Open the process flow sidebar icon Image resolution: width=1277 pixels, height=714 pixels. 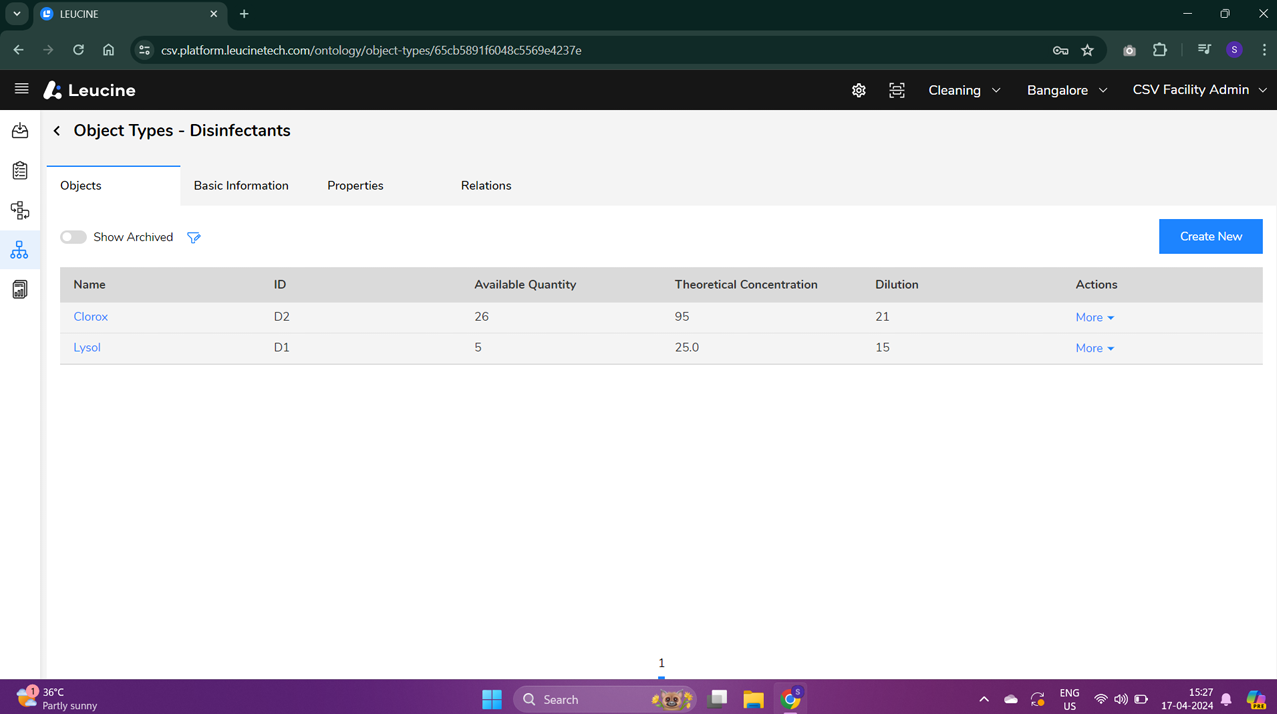pyautogui.click(x=20, y=210)
